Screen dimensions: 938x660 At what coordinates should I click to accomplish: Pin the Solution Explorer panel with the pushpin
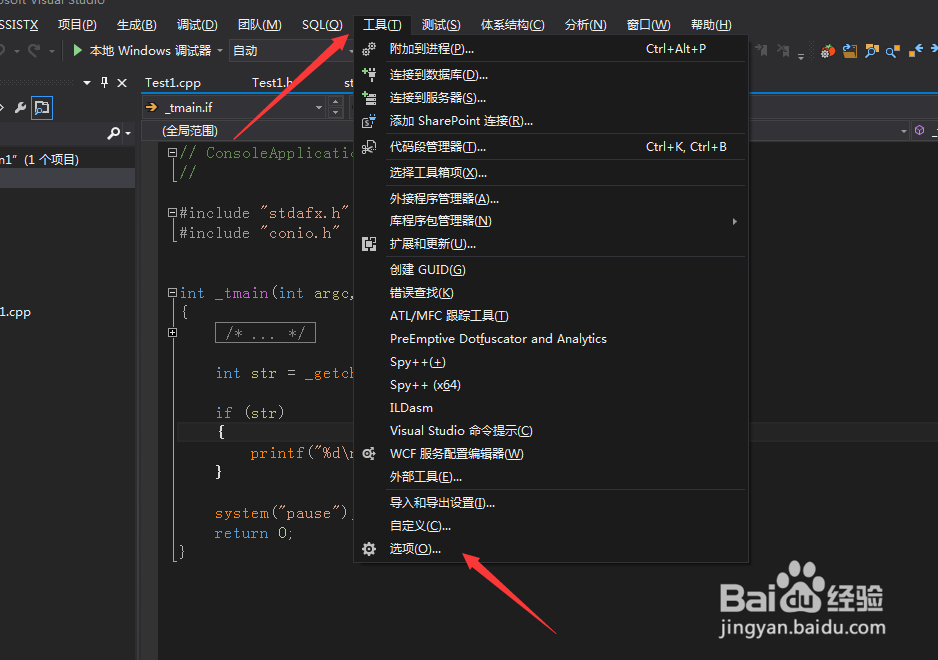[x=105, y=83]
